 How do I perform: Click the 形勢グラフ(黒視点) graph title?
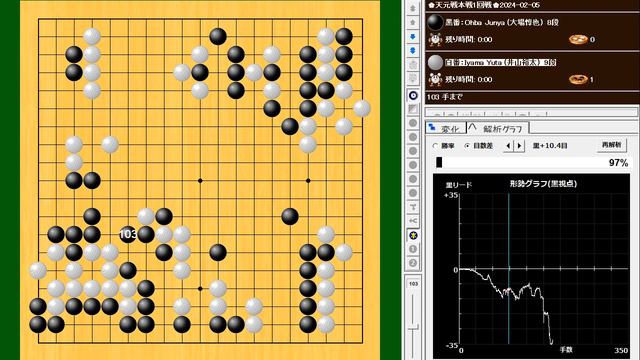[x=543, y=184]
